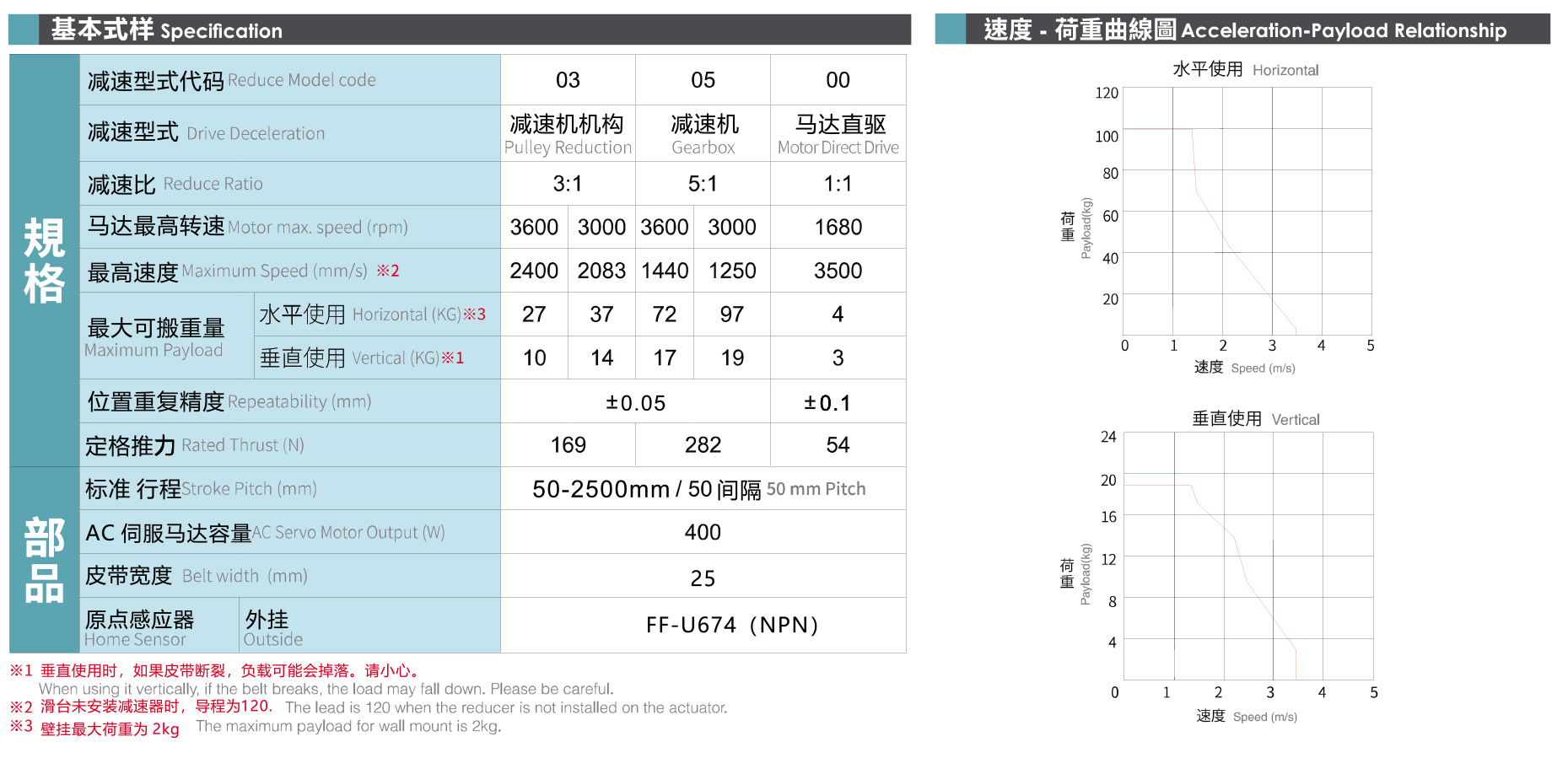
Task: Click the teal square beside Acceleration-Payload Relationship title
Action: point(950,30)
